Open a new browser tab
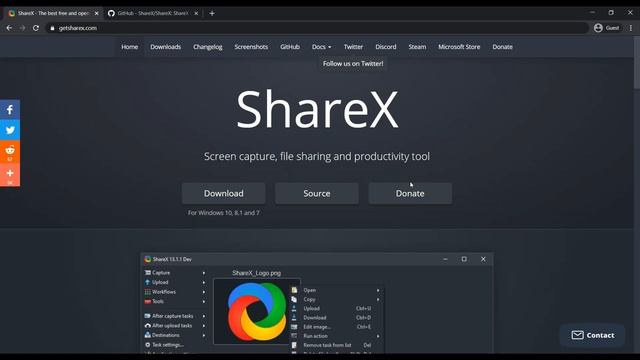This screenshot has width=640, height=360. point(212,13)
